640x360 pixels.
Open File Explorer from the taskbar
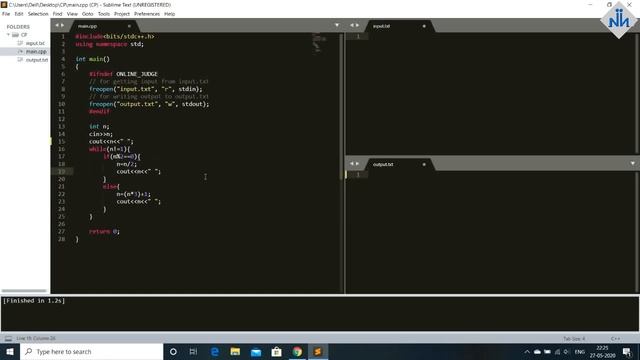[x=235, y=351]
